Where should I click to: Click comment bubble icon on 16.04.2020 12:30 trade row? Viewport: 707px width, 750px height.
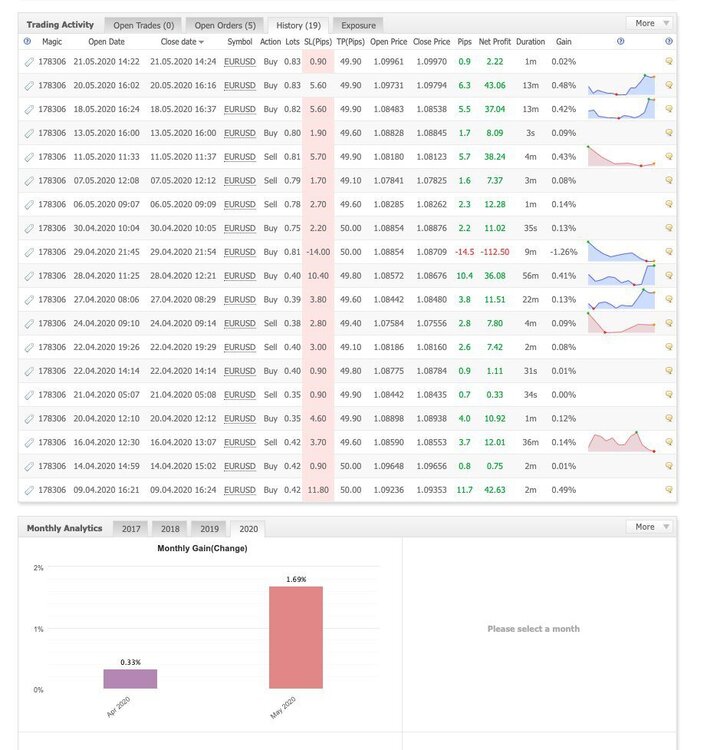669,442
